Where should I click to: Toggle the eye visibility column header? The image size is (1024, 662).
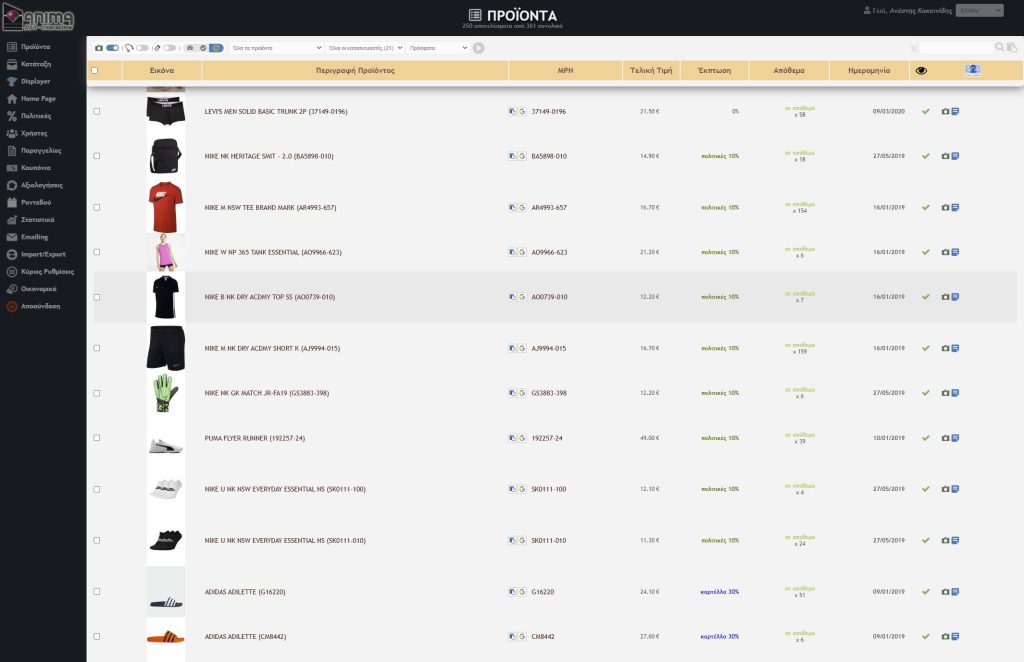[921, 71]
